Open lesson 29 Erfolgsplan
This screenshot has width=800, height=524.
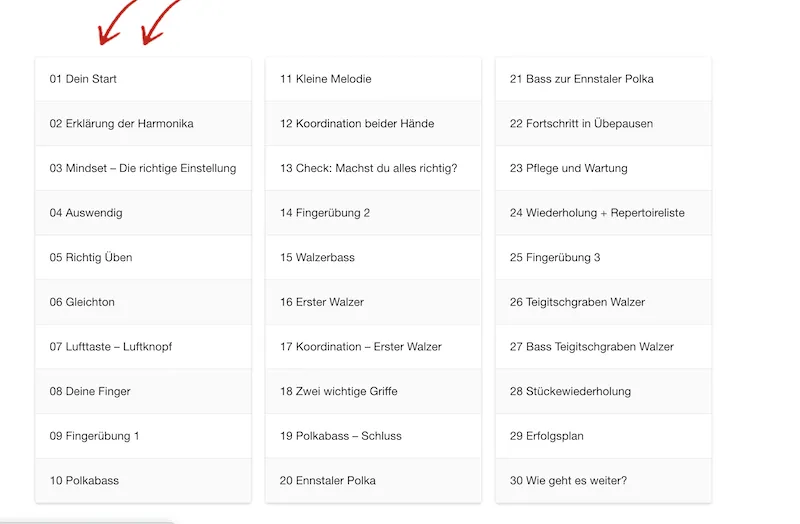pos(603,436)
